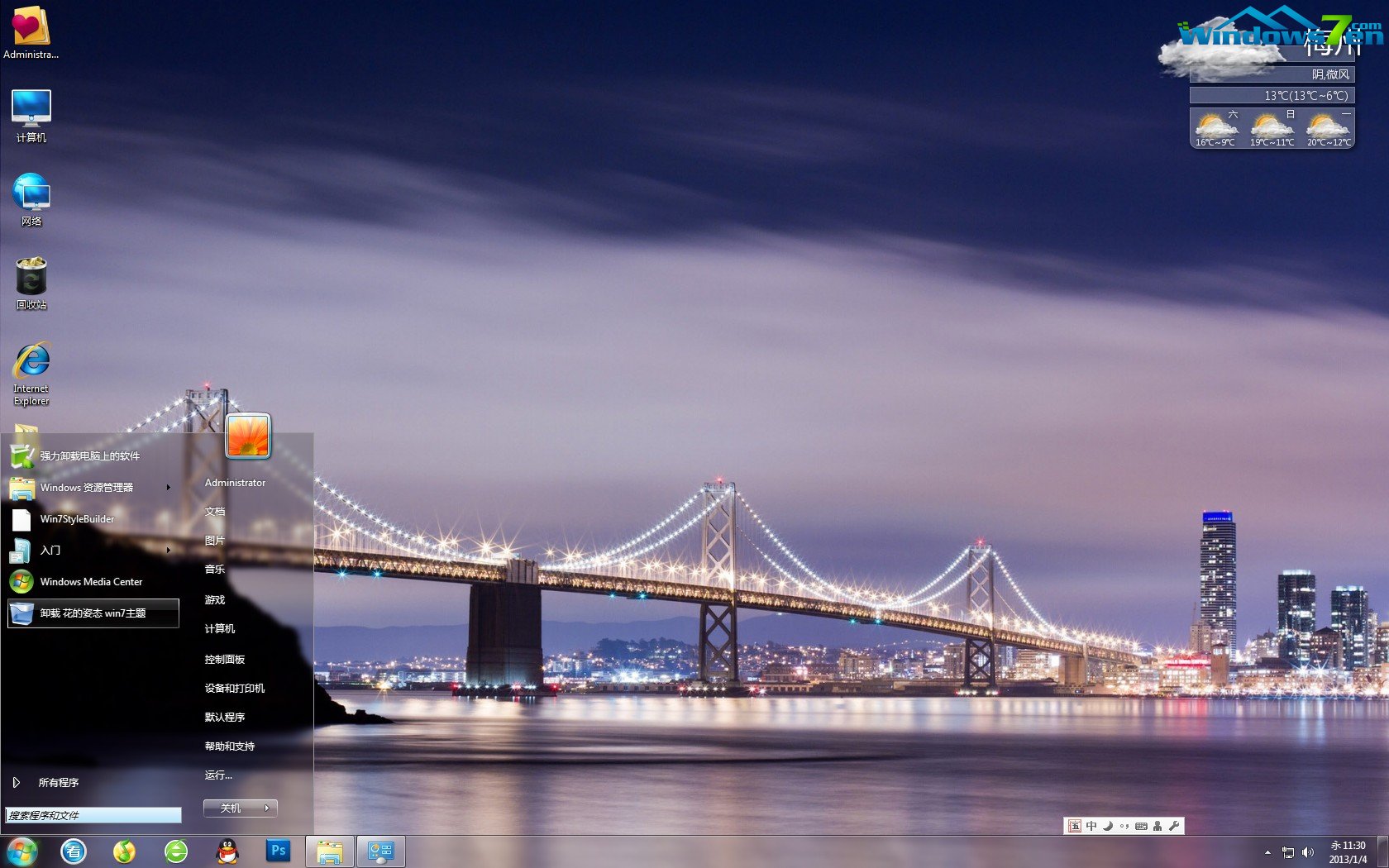Toggle IME half/full-width moon icon
The height and width of the screenshot is (868, 1389).
1108,826
